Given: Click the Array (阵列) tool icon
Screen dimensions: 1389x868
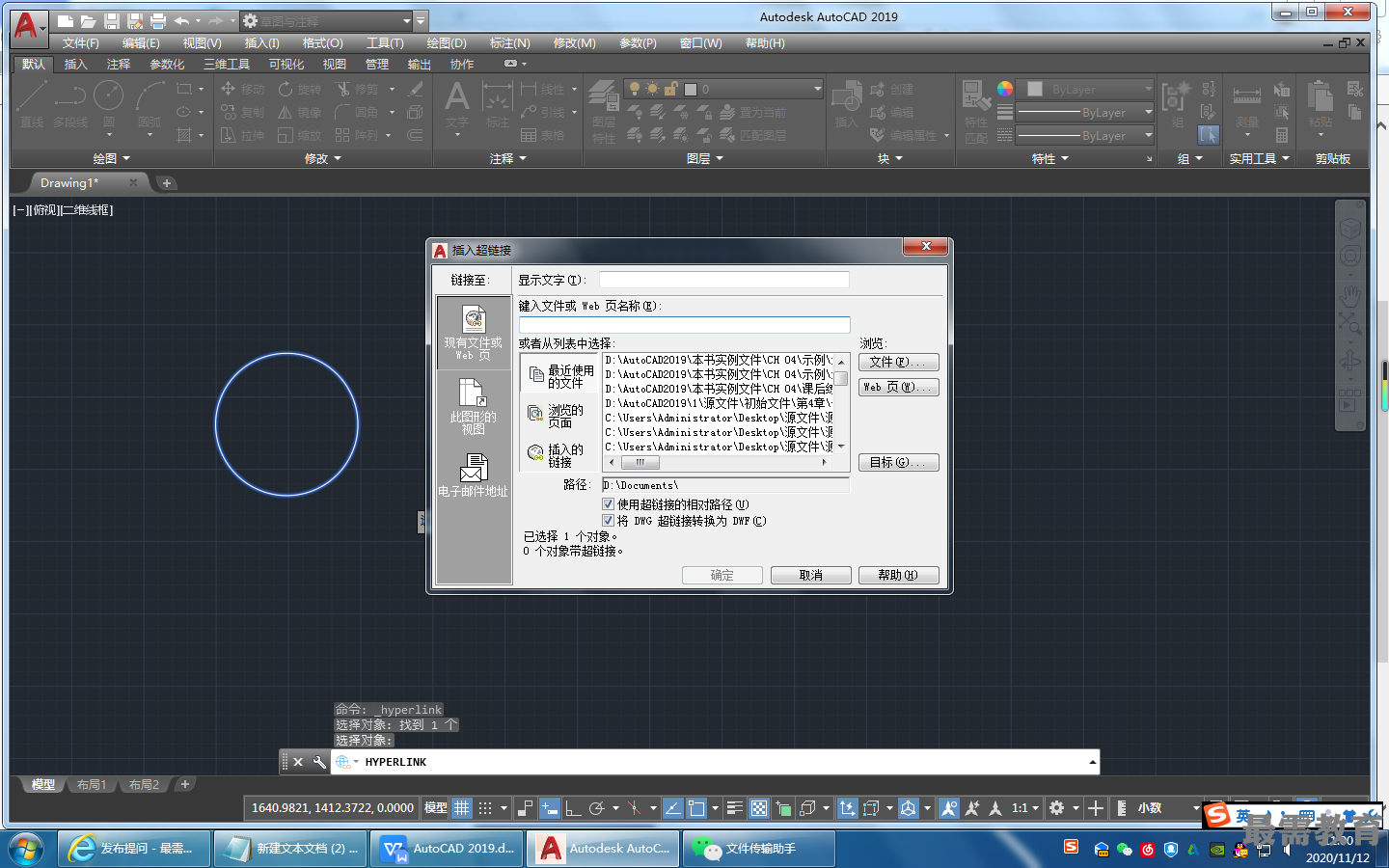Looking at the screenshot, I should pos(342,135).
